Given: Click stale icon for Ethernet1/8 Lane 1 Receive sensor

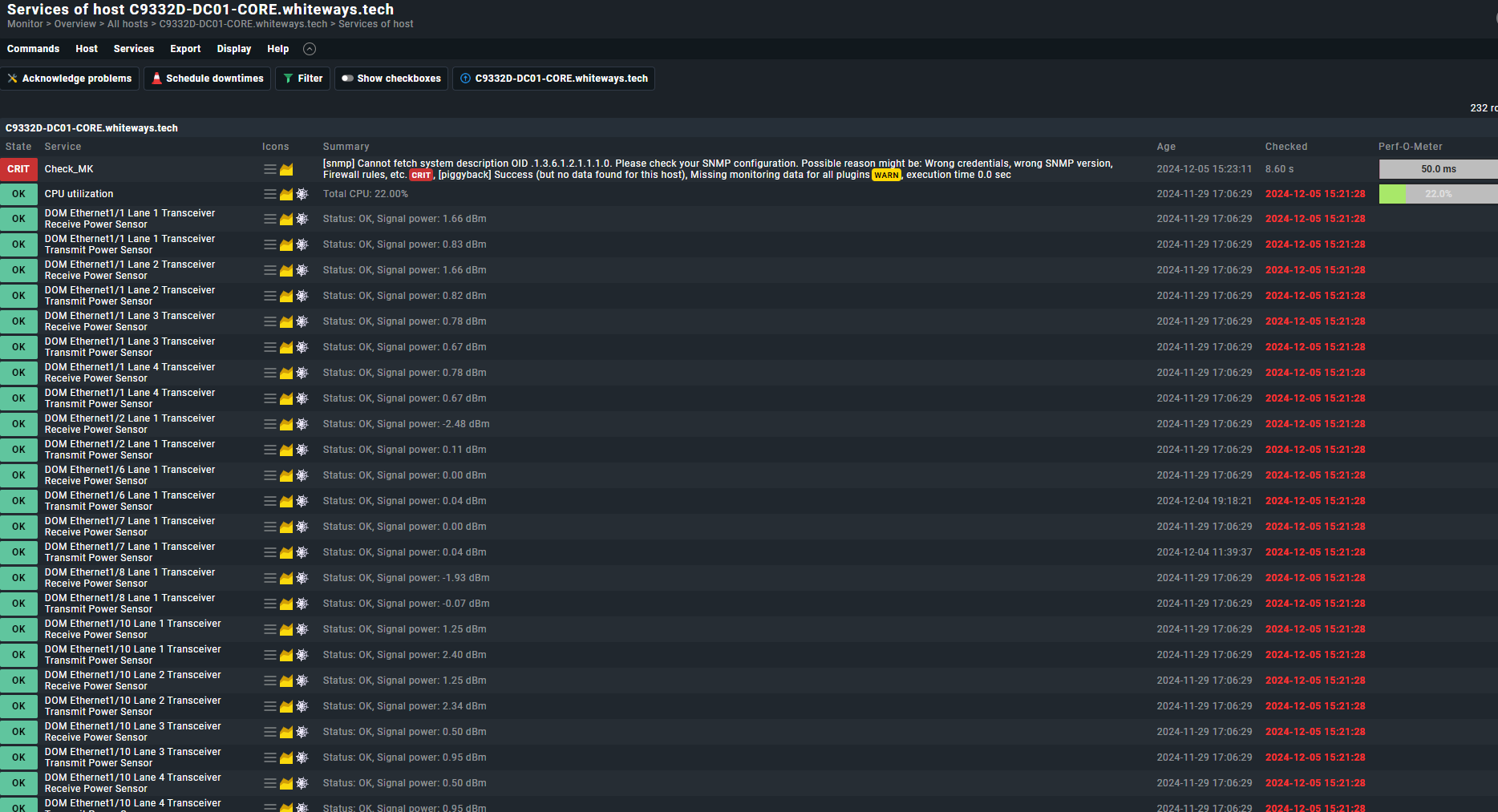Looking at the screenshot, I should tap(302, 578).
